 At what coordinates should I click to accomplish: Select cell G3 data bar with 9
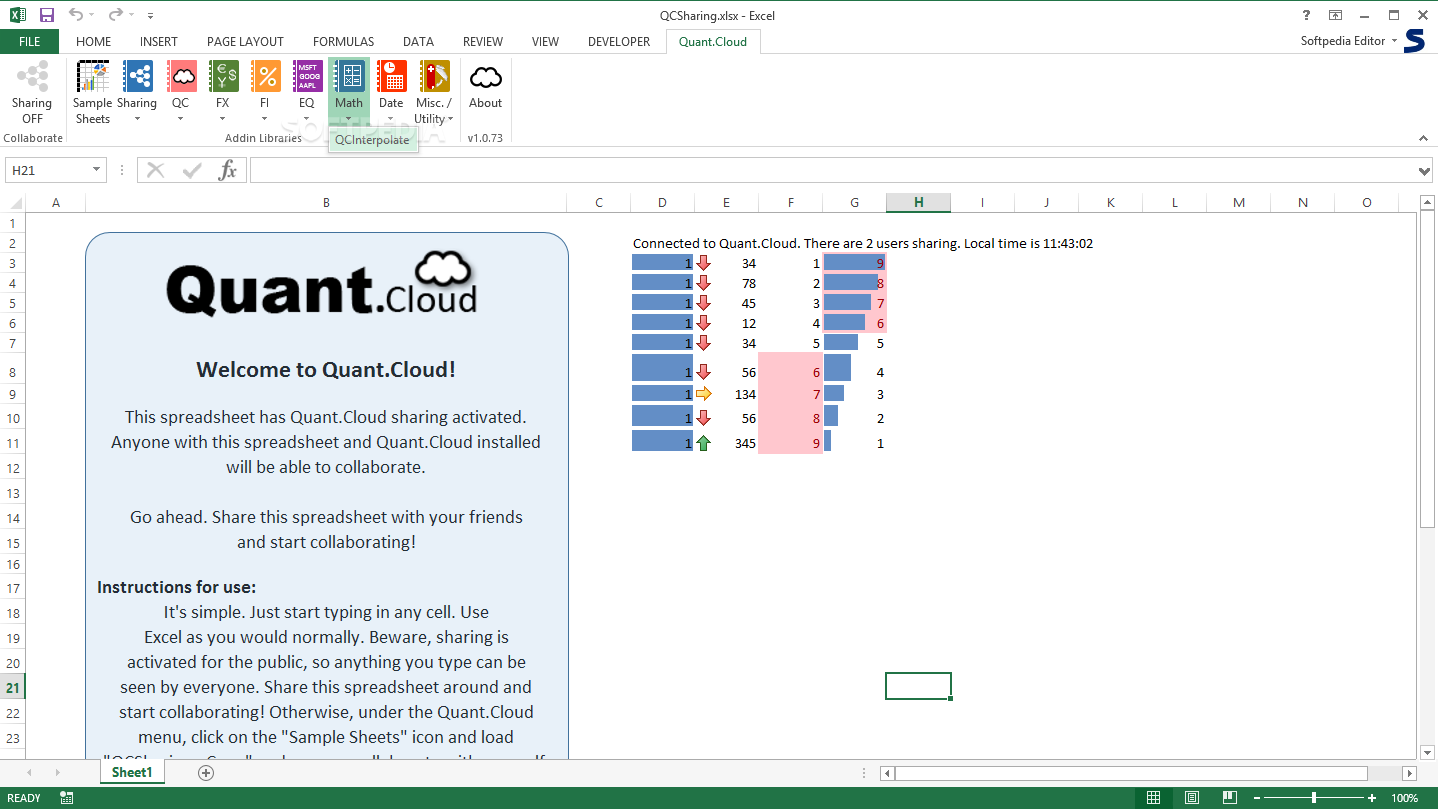coord(854,263)
